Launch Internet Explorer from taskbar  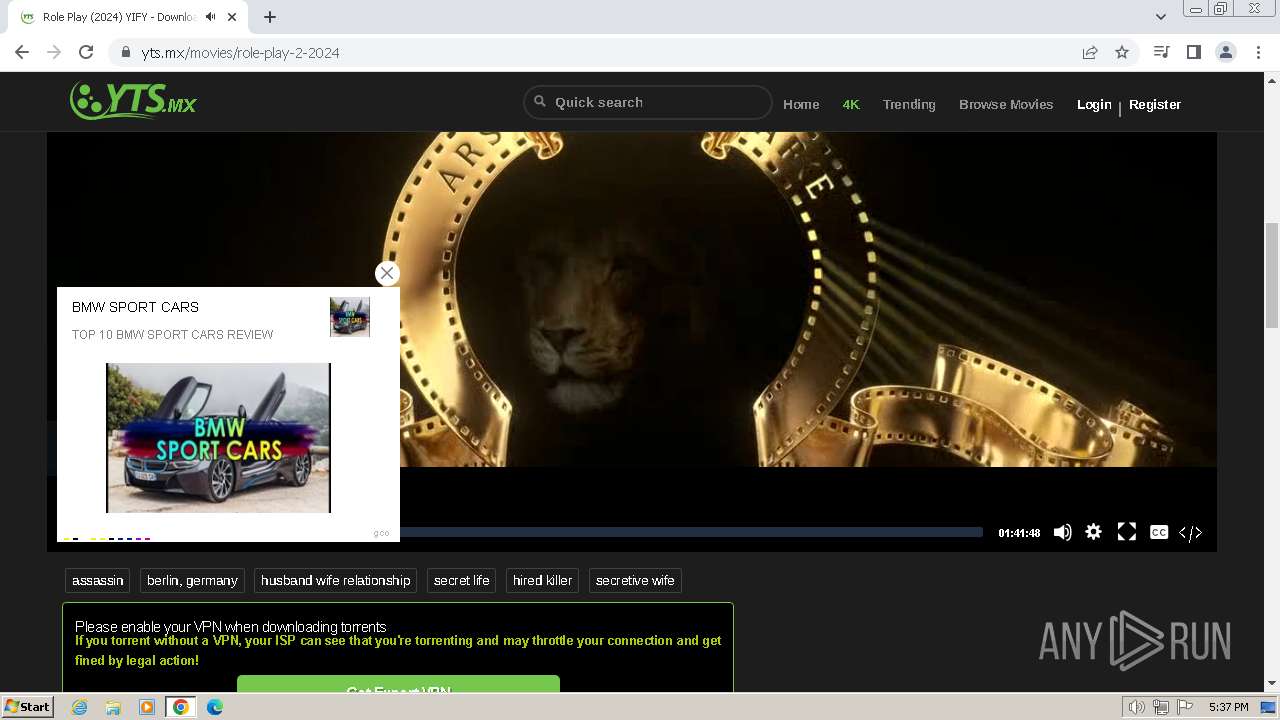pyautogui.click(x=79, y=706)
